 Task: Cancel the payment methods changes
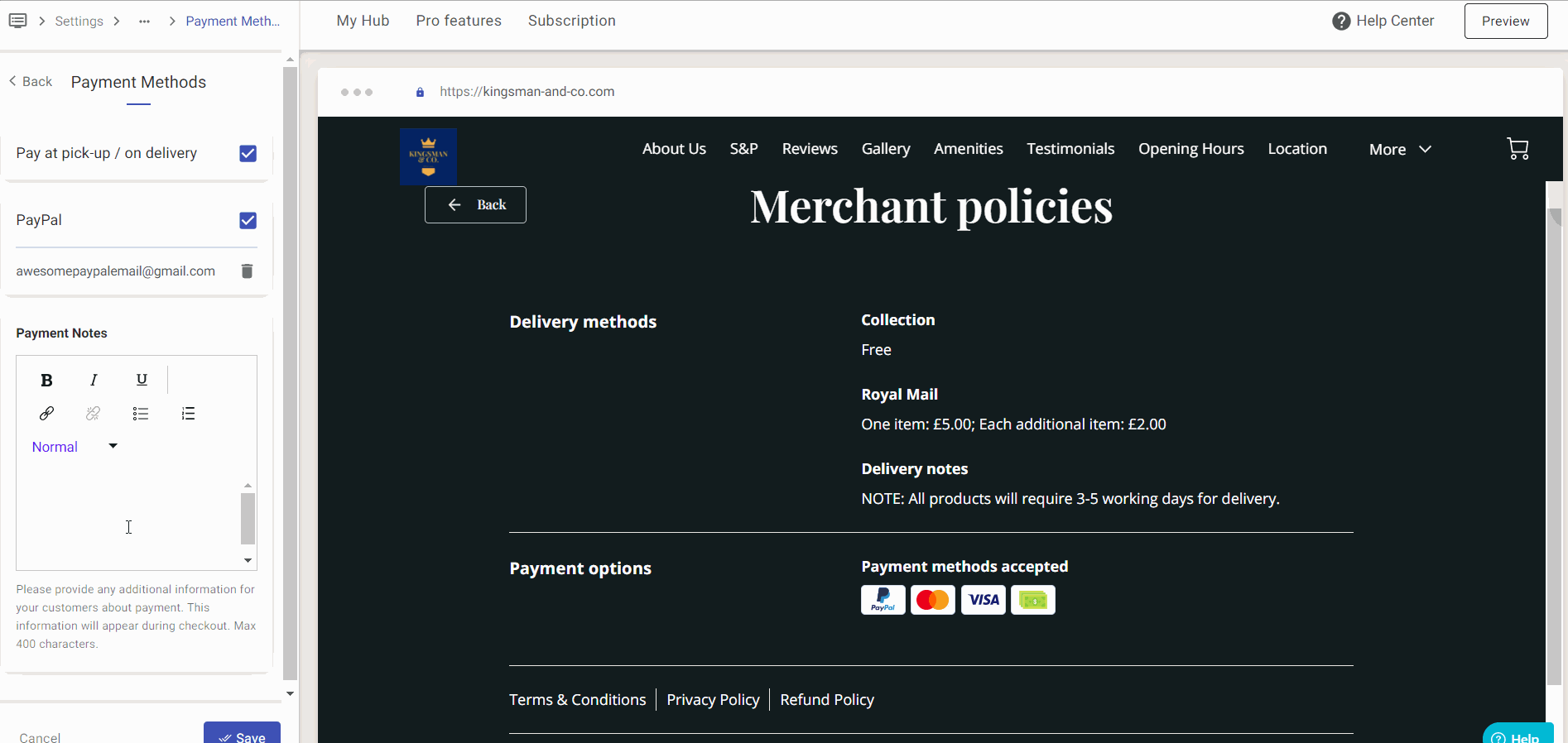40,737
